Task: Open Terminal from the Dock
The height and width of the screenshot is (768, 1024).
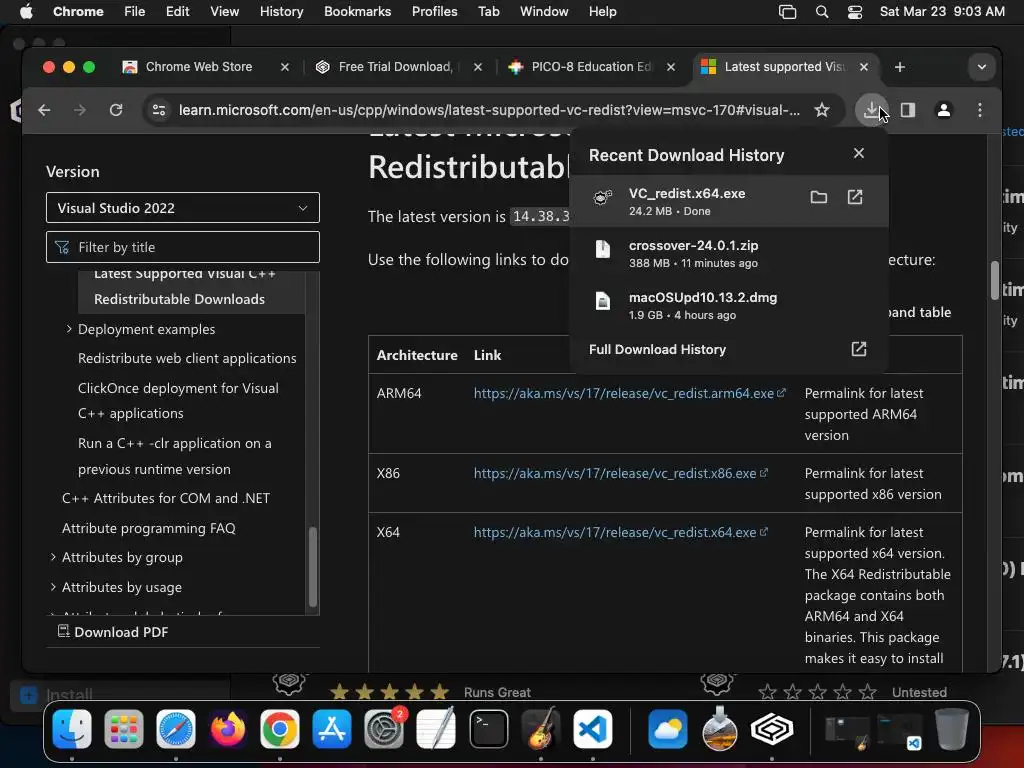Action: tap(488, 729)
